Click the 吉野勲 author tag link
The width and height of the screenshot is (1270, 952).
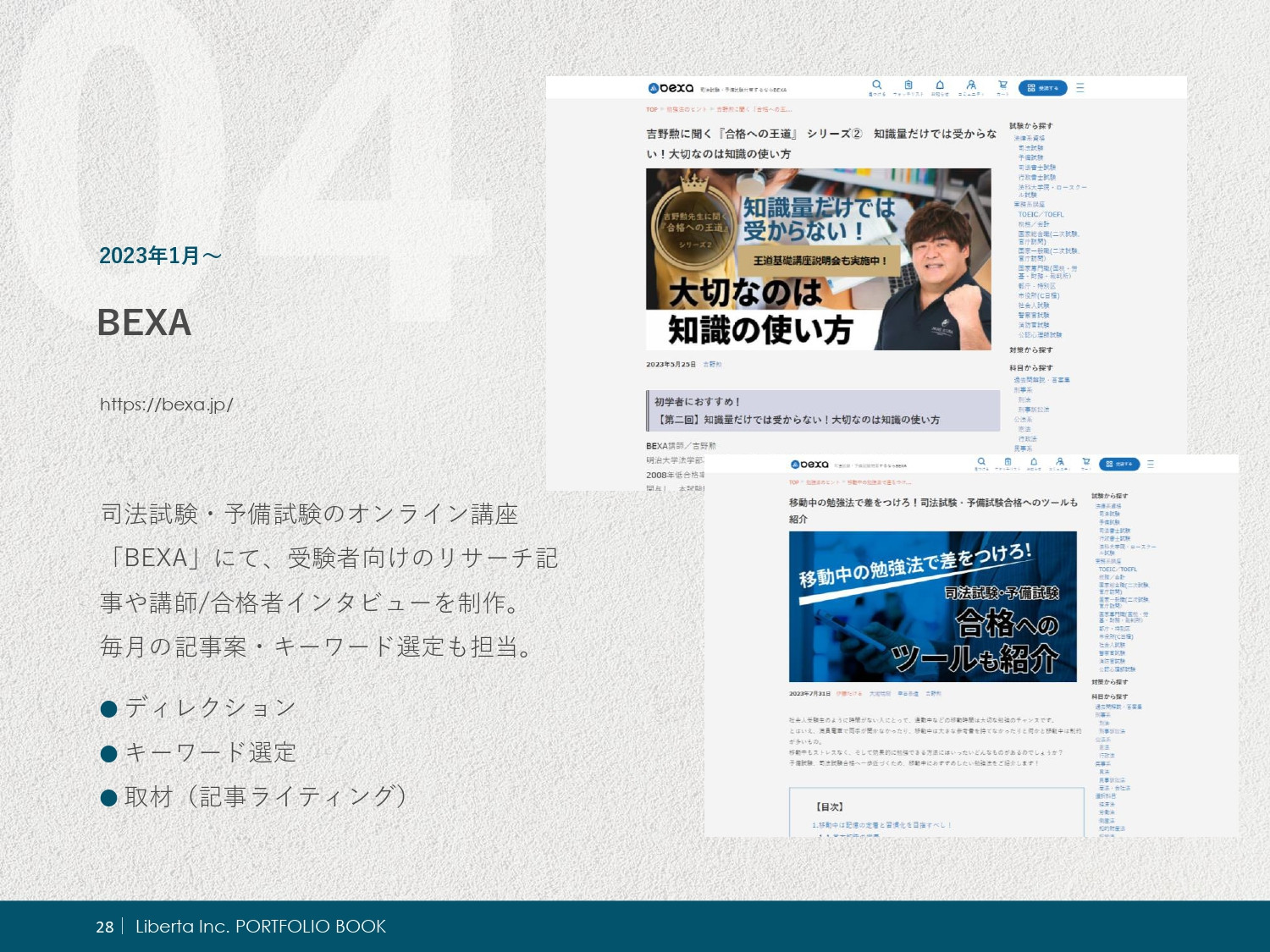click(712, 363)
